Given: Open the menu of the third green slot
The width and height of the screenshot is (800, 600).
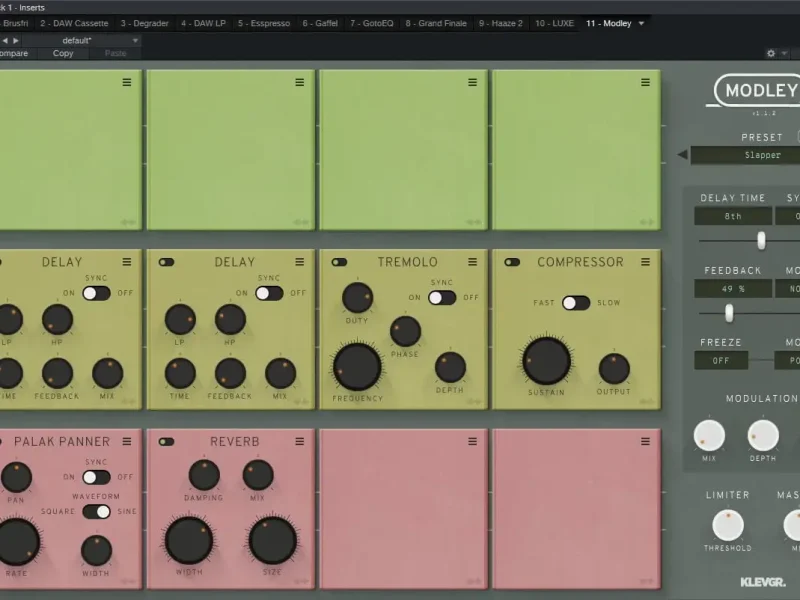Looking at the screenshot, I should point(472,82).
